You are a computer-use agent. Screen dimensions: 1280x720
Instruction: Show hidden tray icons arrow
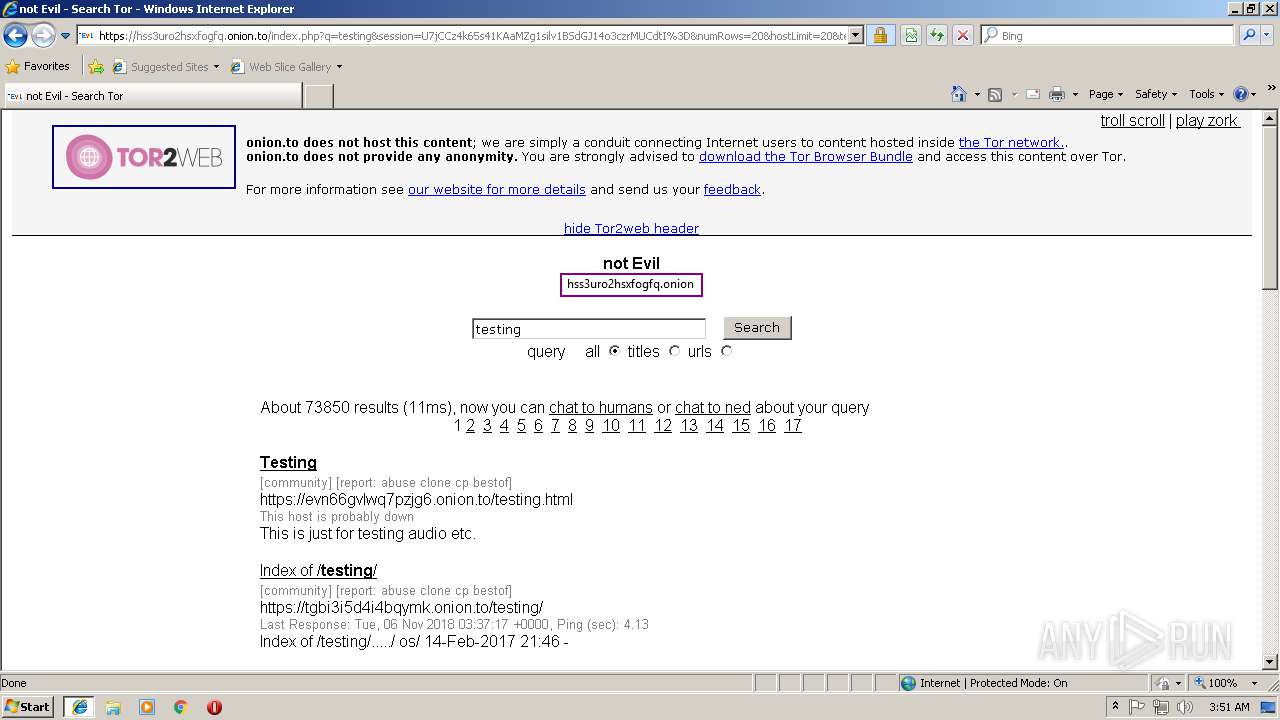(x=1116, y=707)
